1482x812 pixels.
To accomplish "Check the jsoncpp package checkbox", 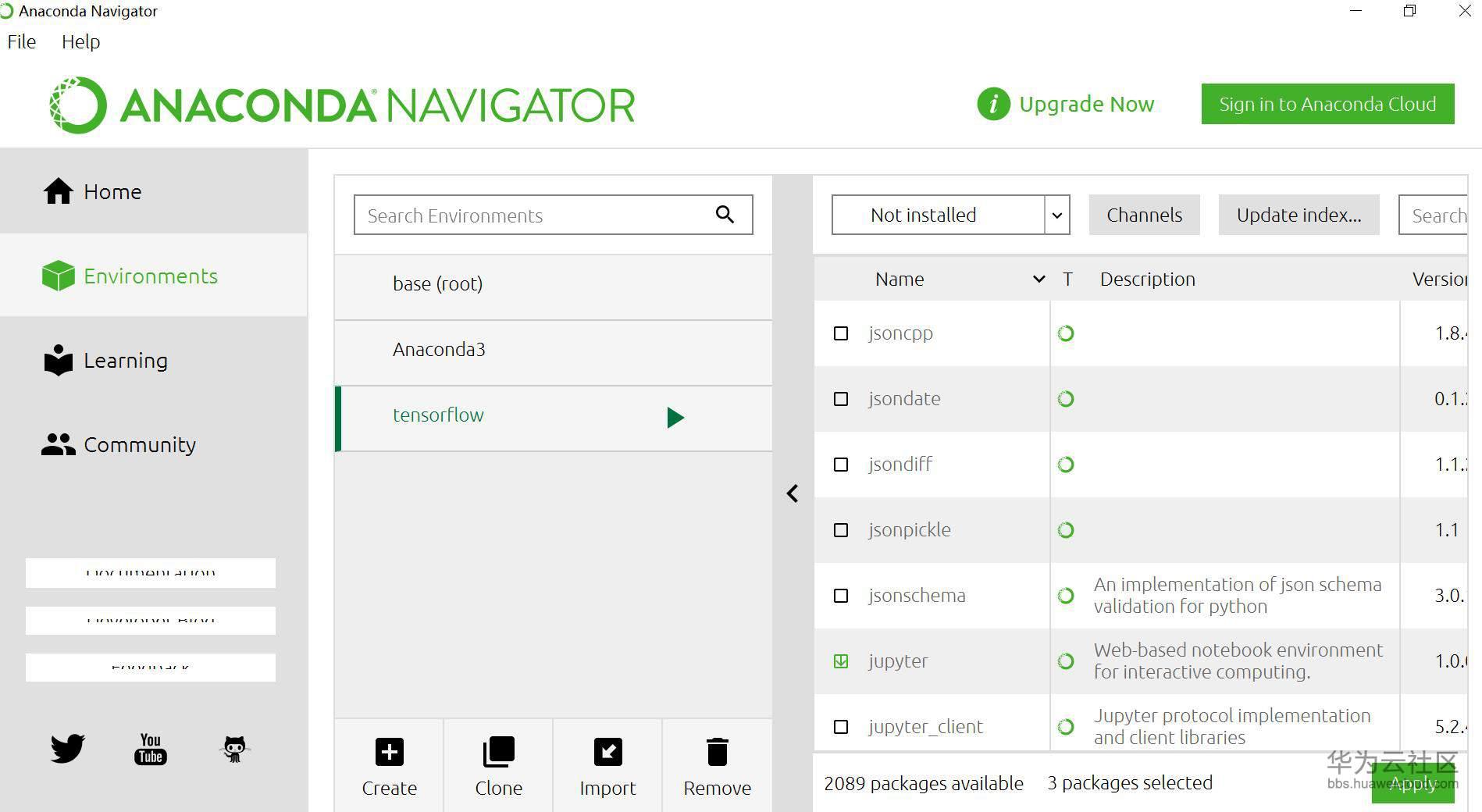I will [x=841, y=333].
